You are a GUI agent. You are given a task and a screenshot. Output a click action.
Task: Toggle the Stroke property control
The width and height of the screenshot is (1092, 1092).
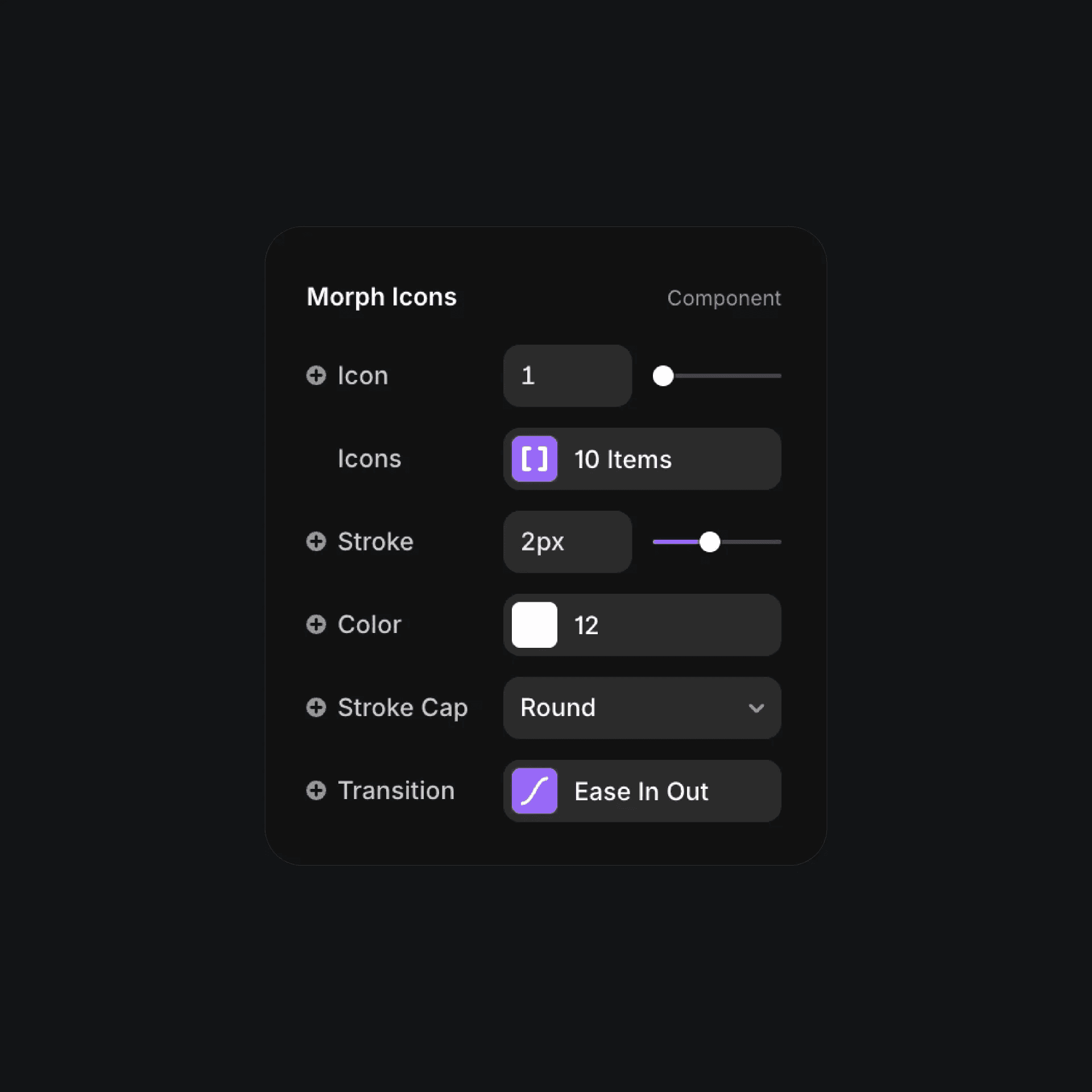316,541
